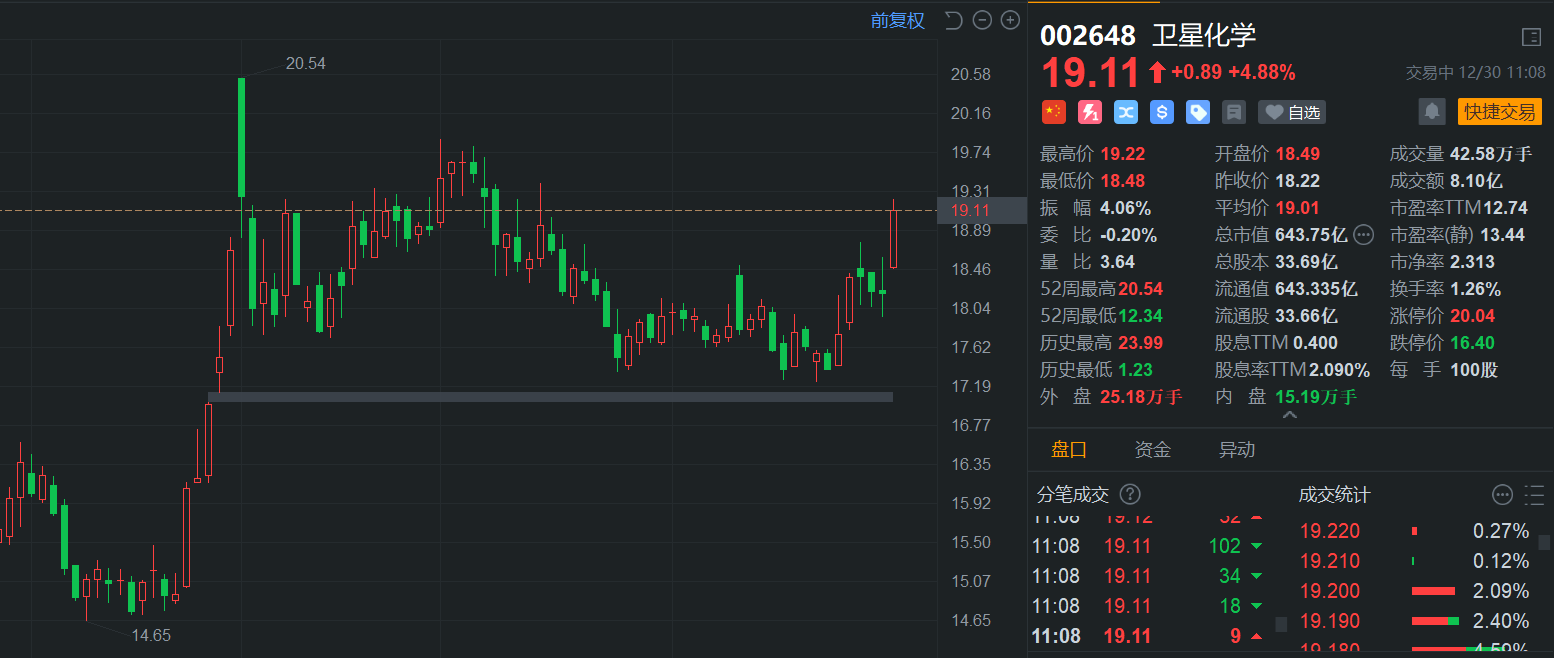Zoom in the candlestick chart

pyautogui.click(x=1010, y=20)
